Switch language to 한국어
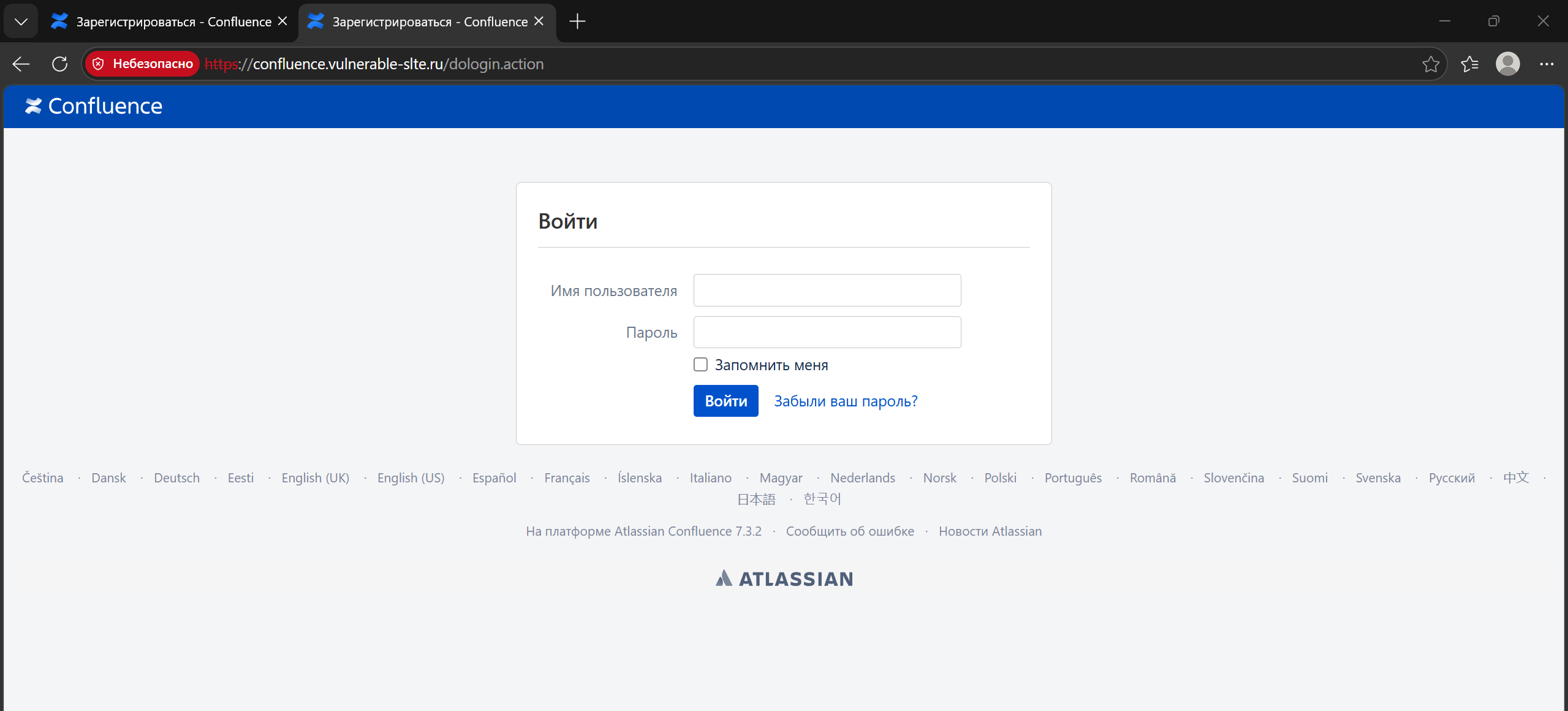 coord(822,499)
